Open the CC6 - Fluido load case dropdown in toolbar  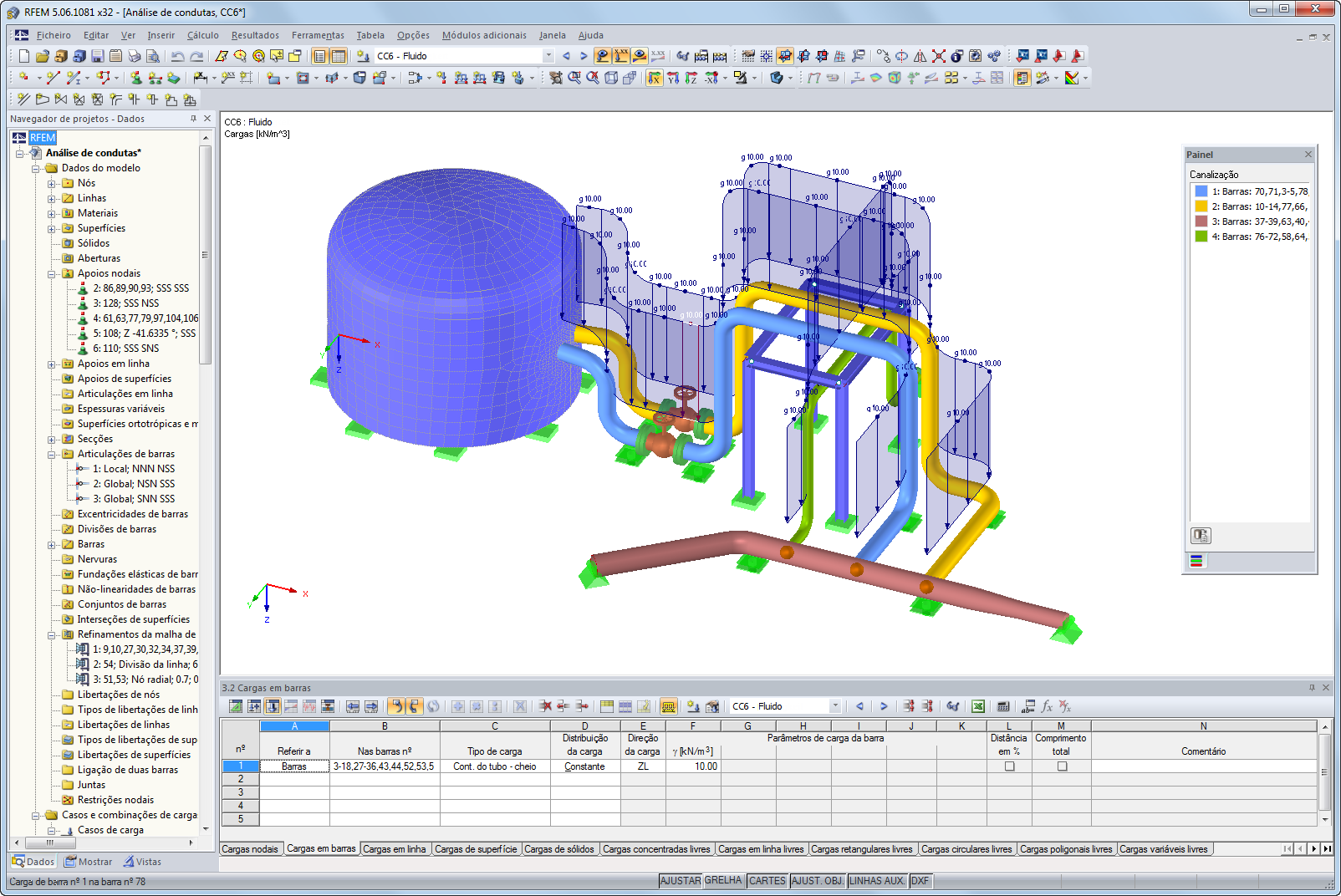coord(548,56)
